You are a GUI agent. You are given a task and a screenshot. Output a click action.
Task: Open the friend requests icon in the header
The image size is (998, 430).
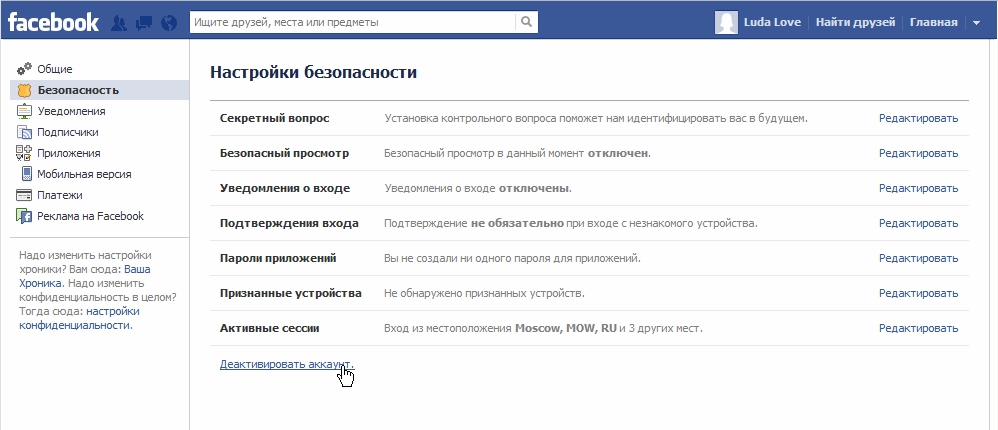[x=118, y=23]
